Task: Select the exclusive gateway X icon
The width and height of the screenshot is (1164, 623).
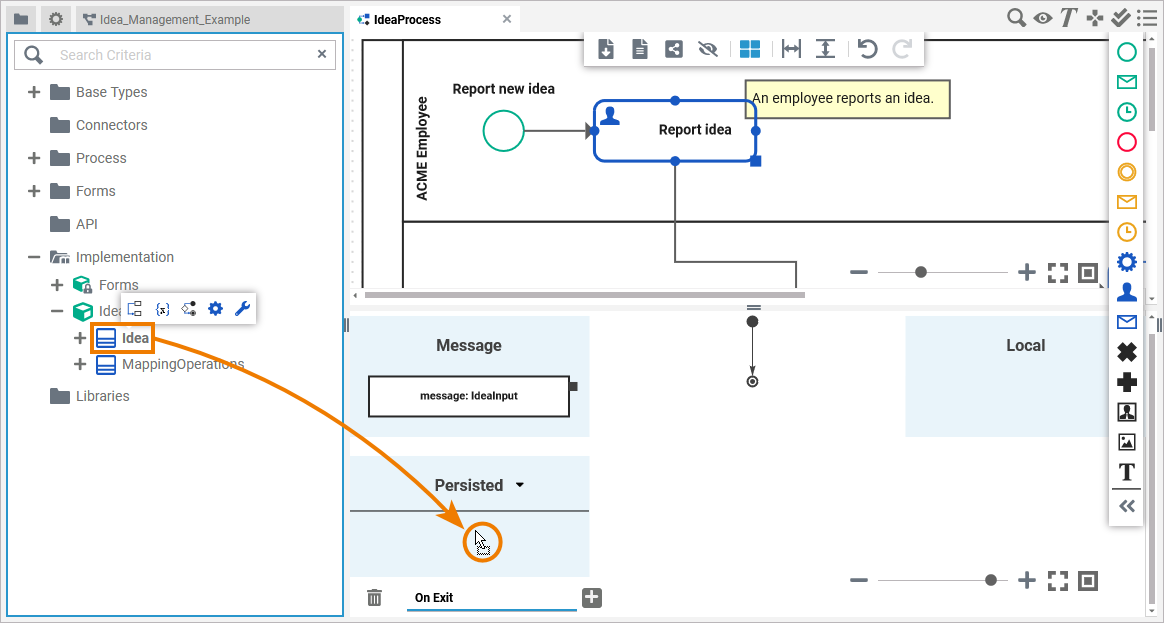Action: (1126, 352)
